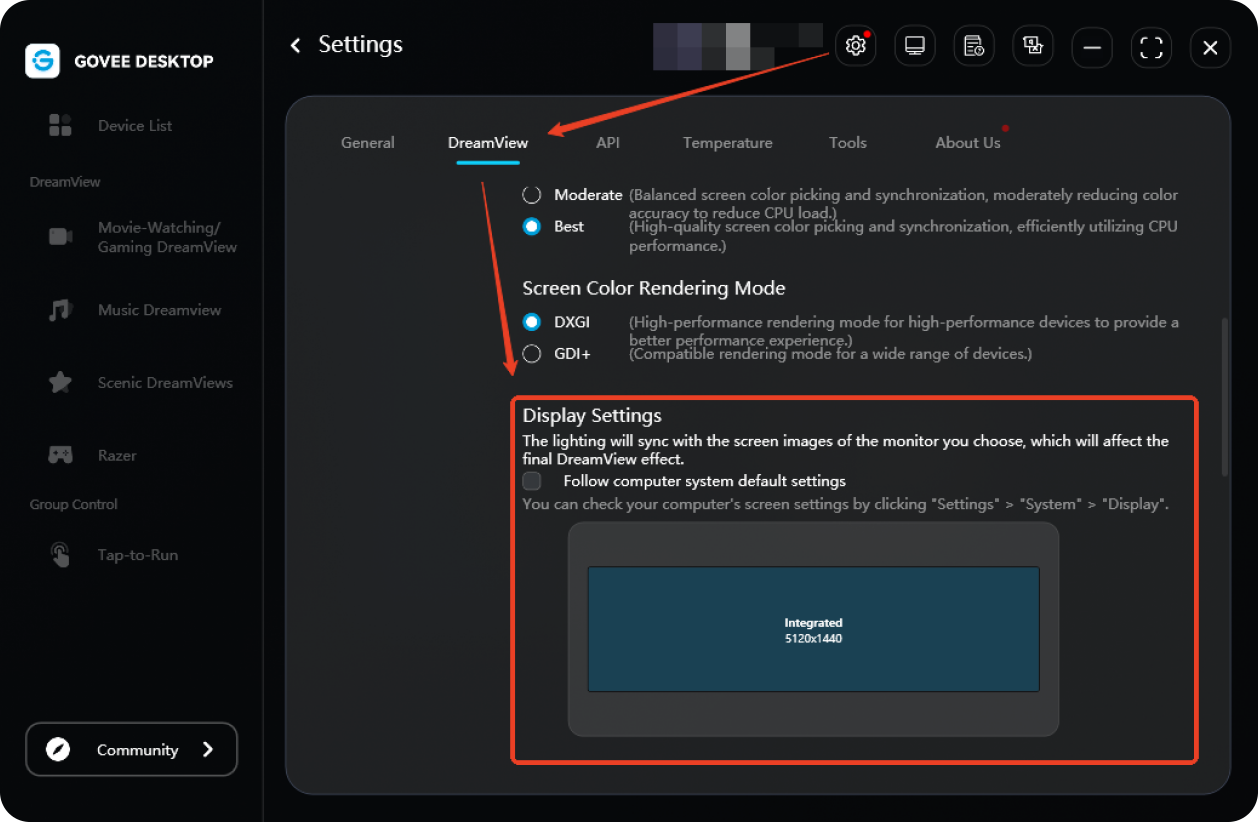
Task: Switch to the General tab
Action: [368, 143]
